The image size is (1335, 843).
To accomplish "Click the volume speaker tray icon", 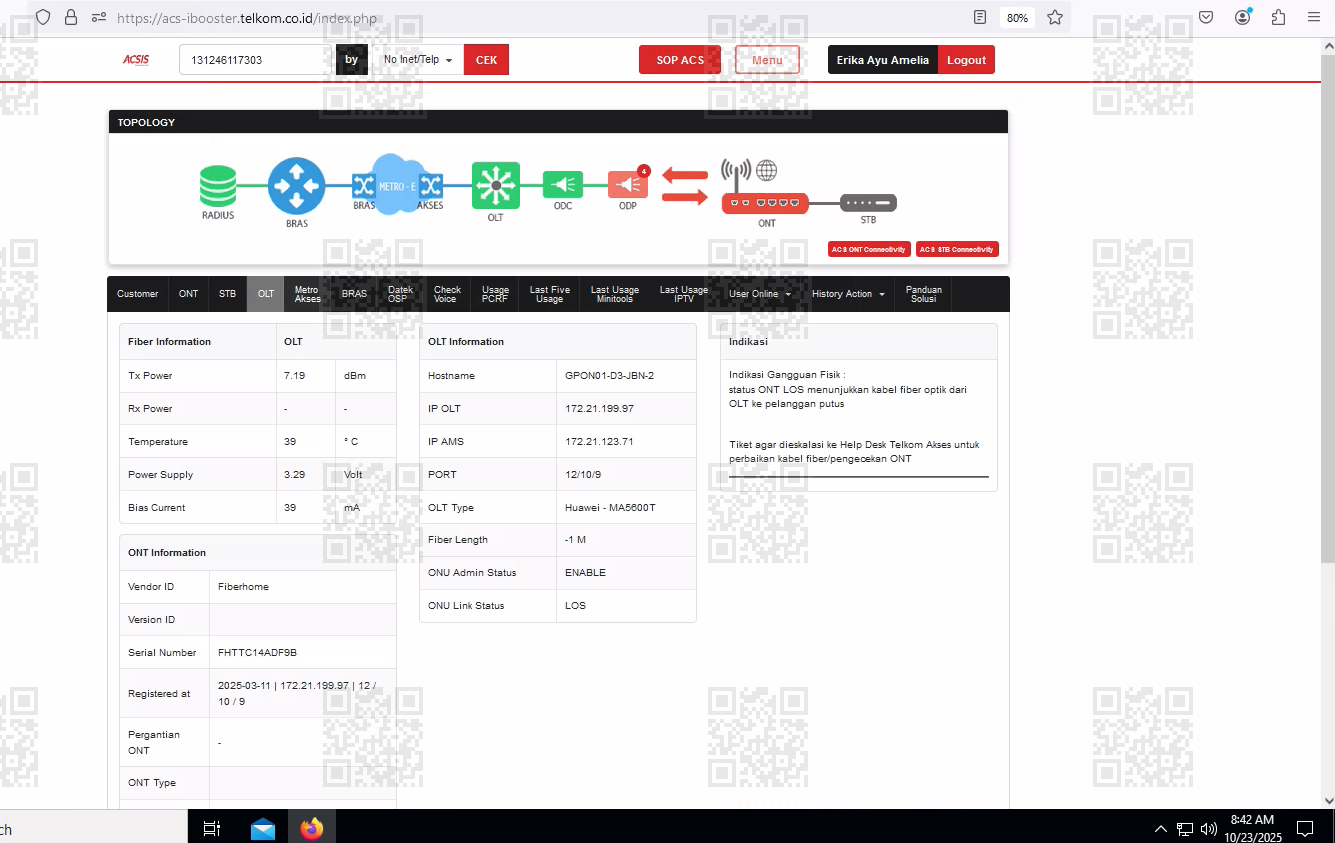I will [1209, 828].
